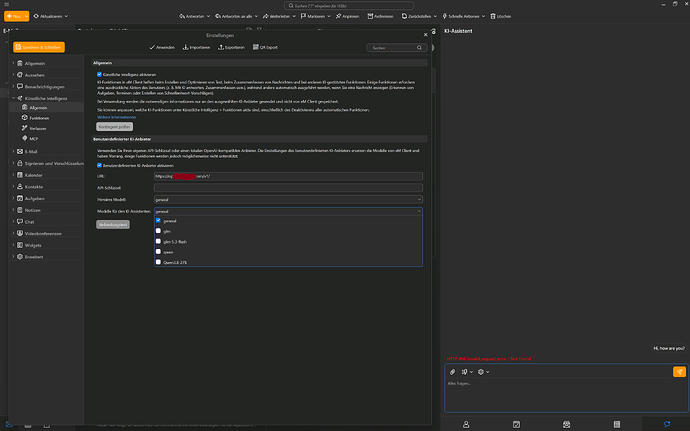Check the glm-5.3-flash model checkbox
Screen dimensions: 690x431
(x=158, y=241)
